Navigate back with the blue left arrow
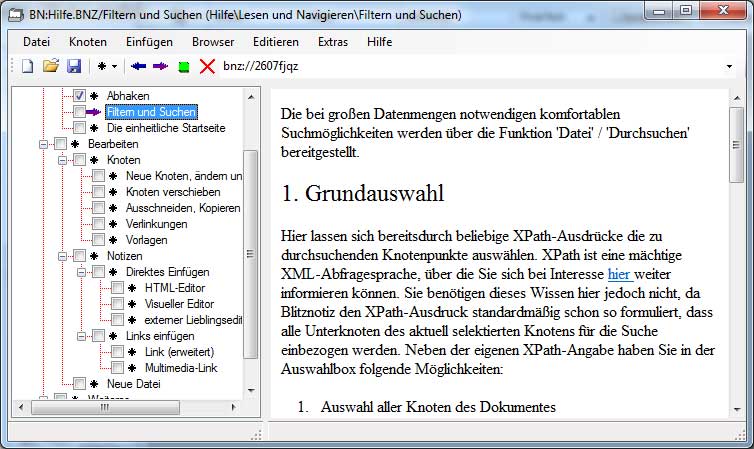The image size is (754, 449). click(x=138, y=66)
